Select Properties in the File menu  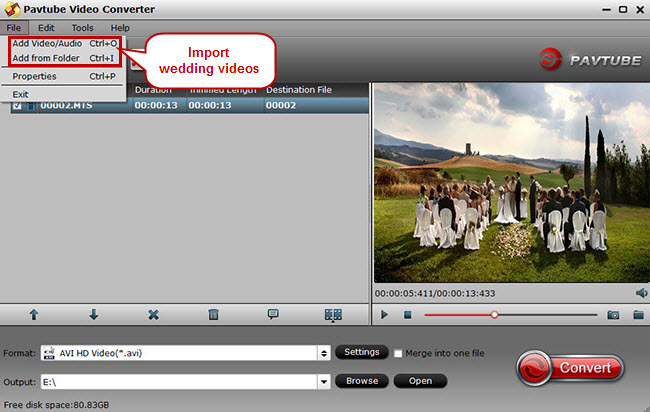[x=64, y=76]
